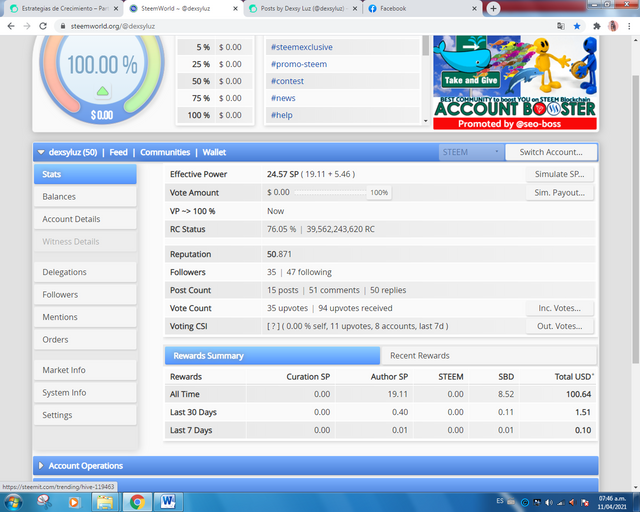The image size is (640, 512).
Task: Open the snipping tool icon in the taskbar
Action: pyautogui.click(x=44, y=502)
